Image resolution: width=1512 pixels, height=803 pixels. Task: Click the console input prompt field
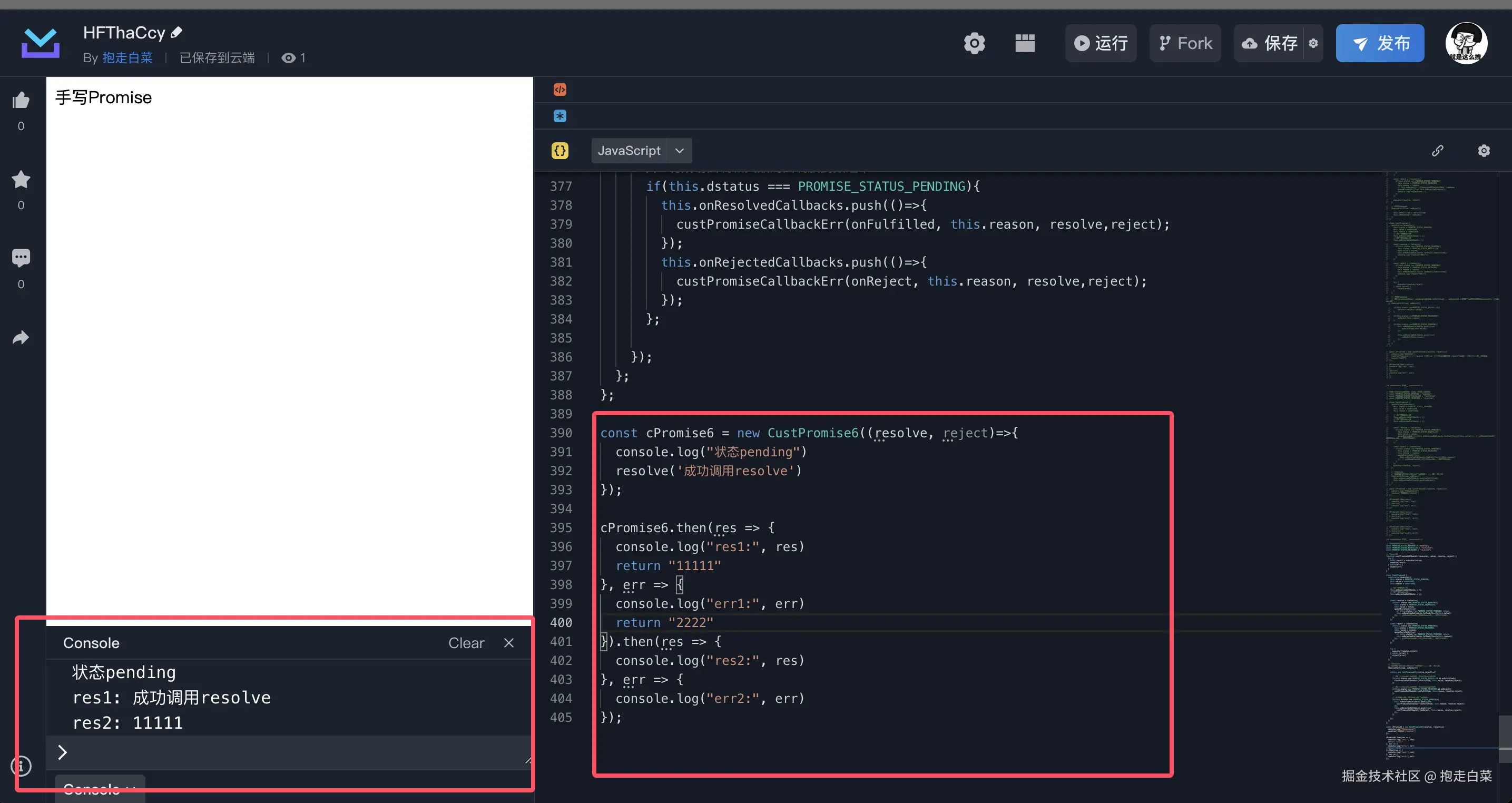[293, 752]
